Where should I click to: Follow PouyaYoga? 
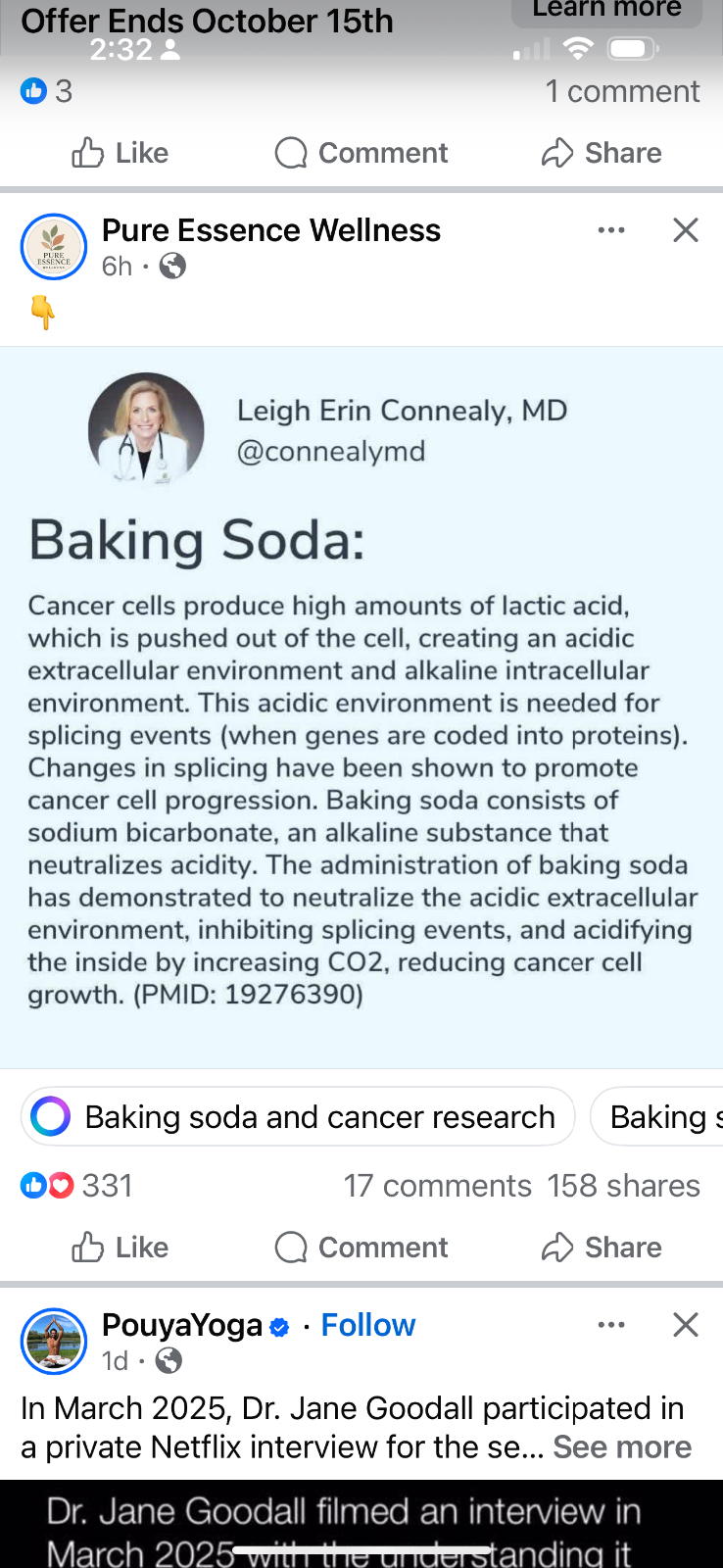[x=368, y=1325]
